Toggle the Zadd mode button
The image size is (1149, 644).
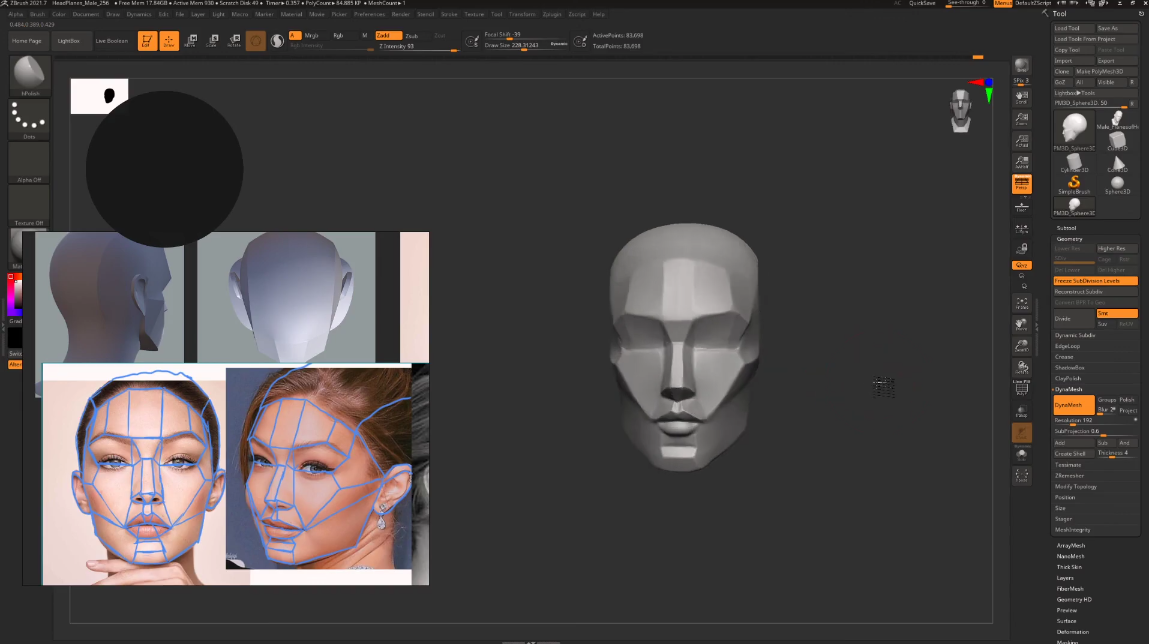pos(388,35)
